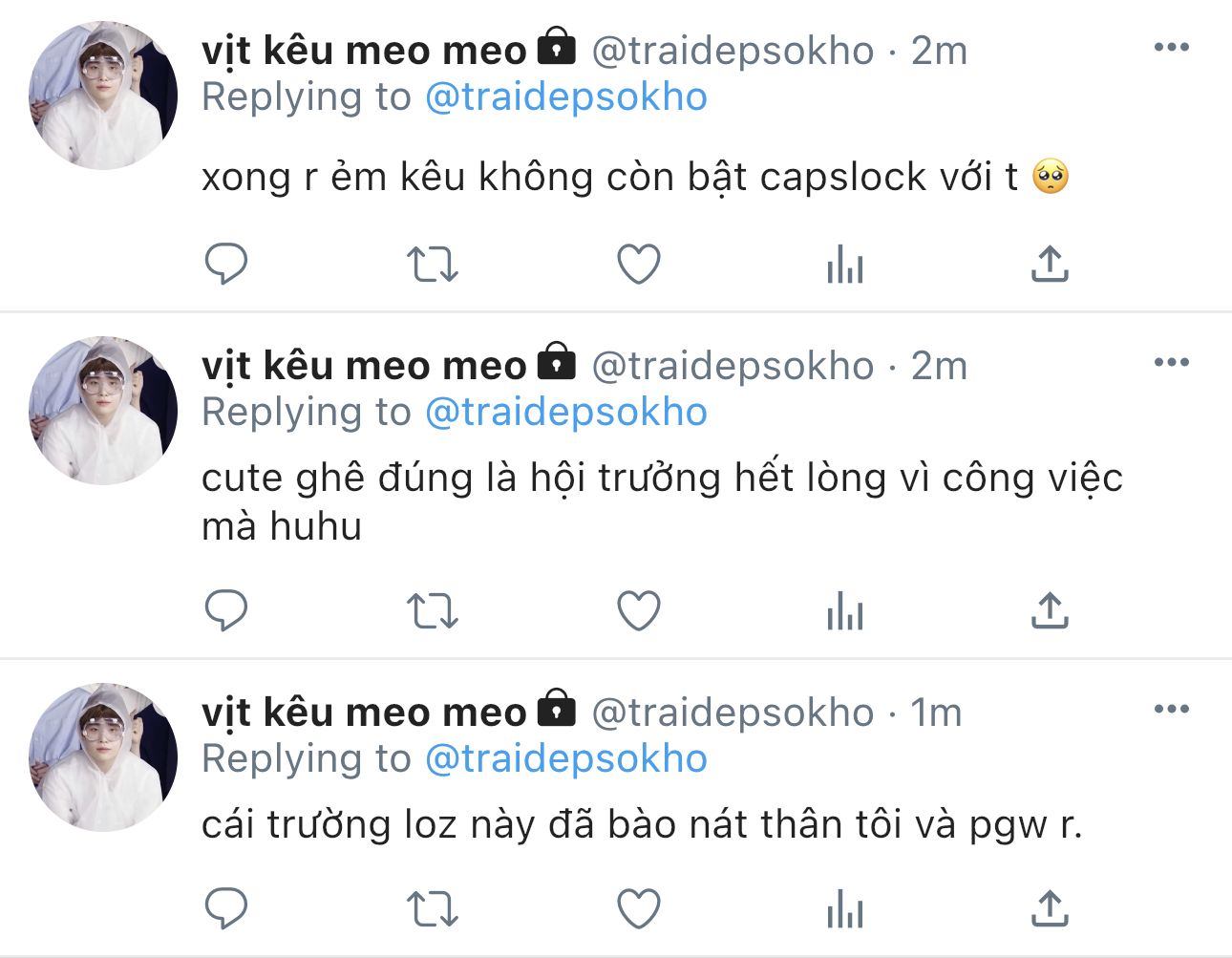The height and width of the screenshot is (958, 1232).
Task: View analytics of the capslock tweet
Action: (845, 265)
